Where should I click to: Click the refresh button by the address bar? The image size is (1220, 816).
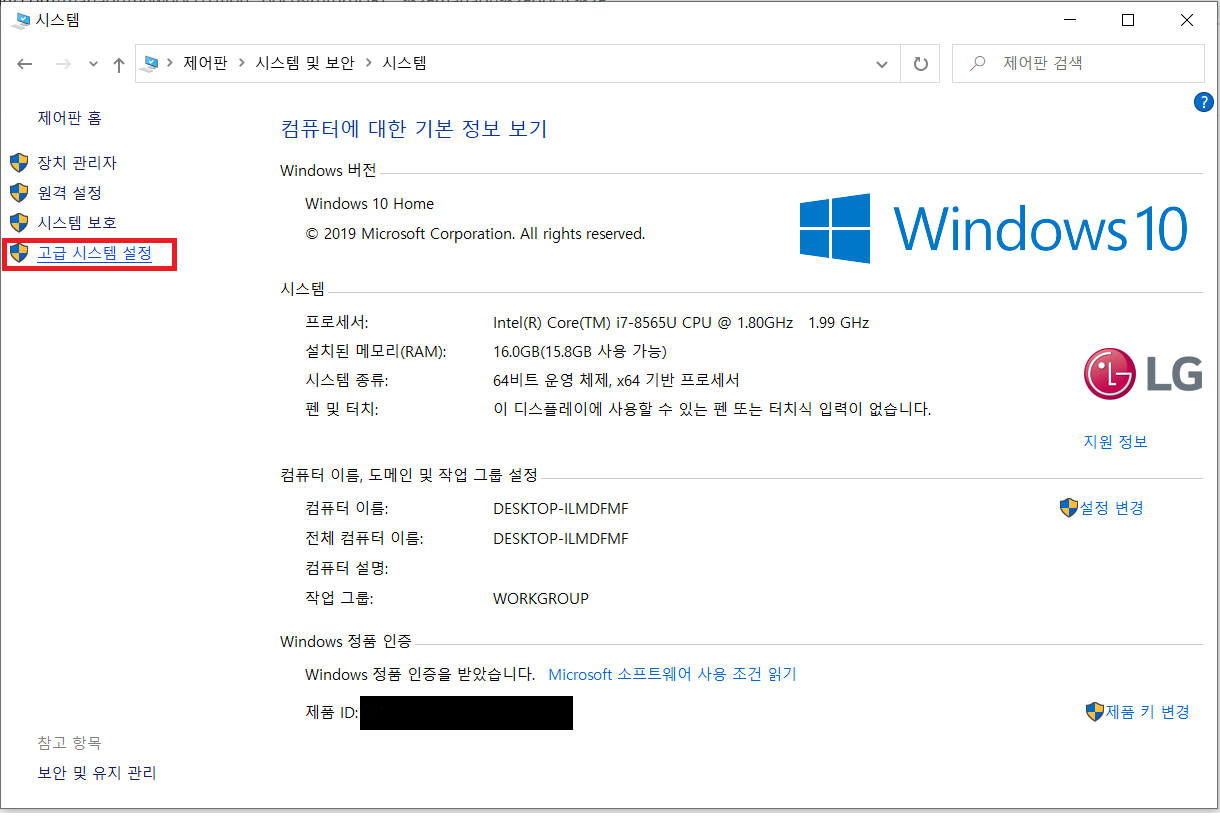920,64
